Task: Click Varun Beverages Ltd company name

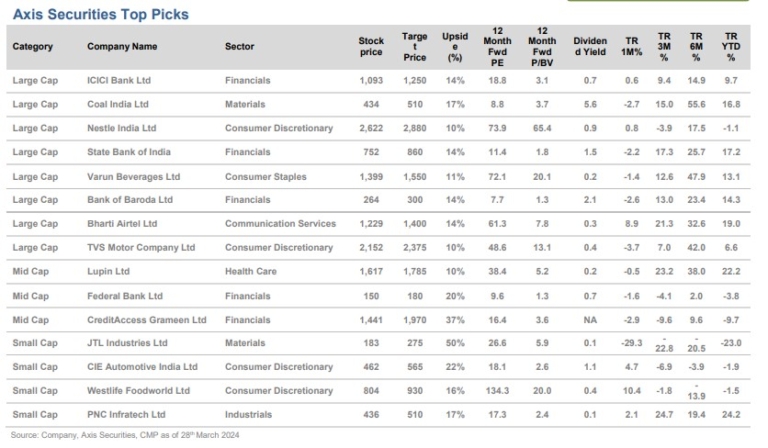Action: pos(131,175)
